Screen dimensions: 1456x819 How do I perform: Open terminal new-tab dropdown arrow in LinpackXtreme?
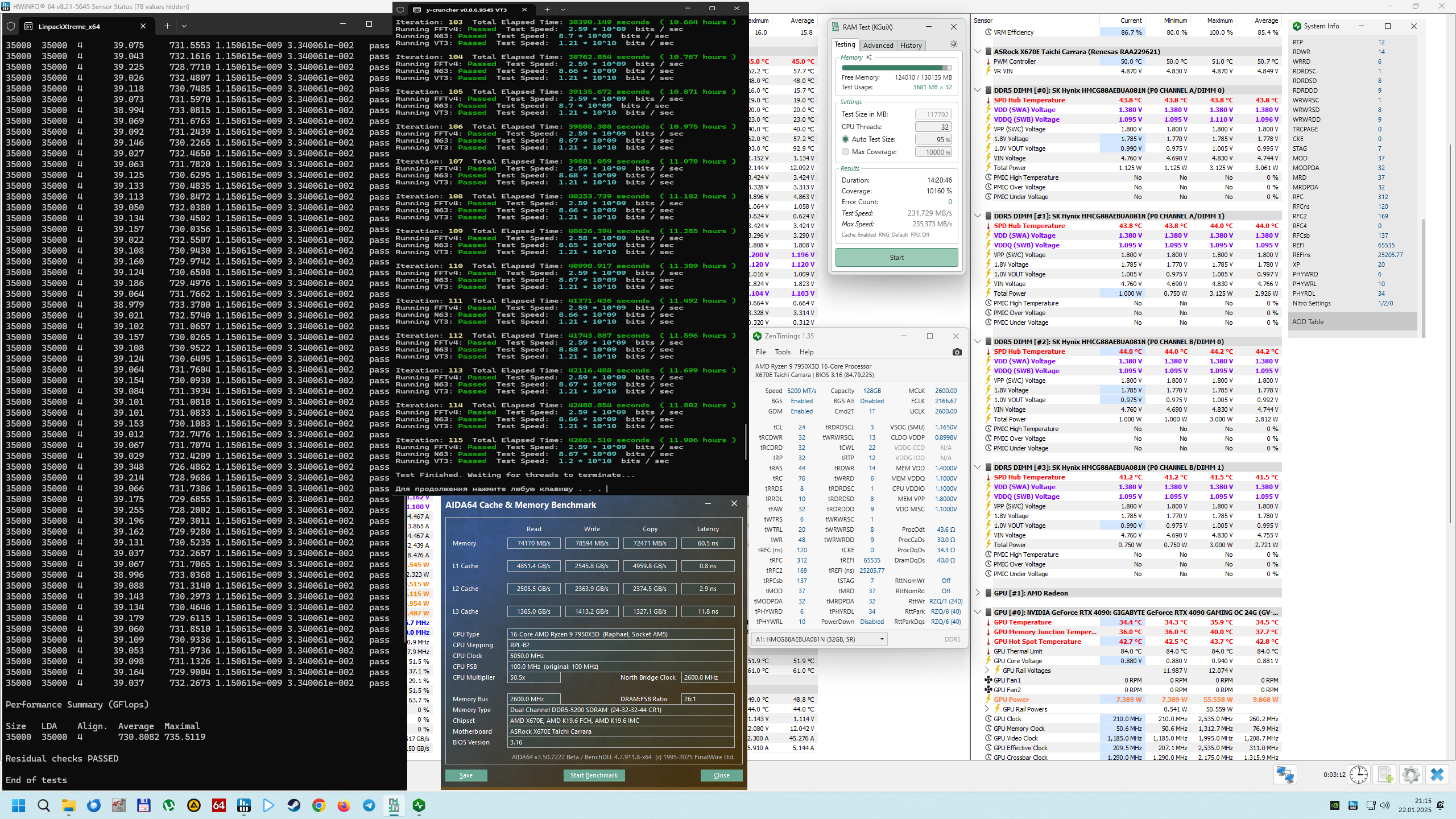pos(184,26)
